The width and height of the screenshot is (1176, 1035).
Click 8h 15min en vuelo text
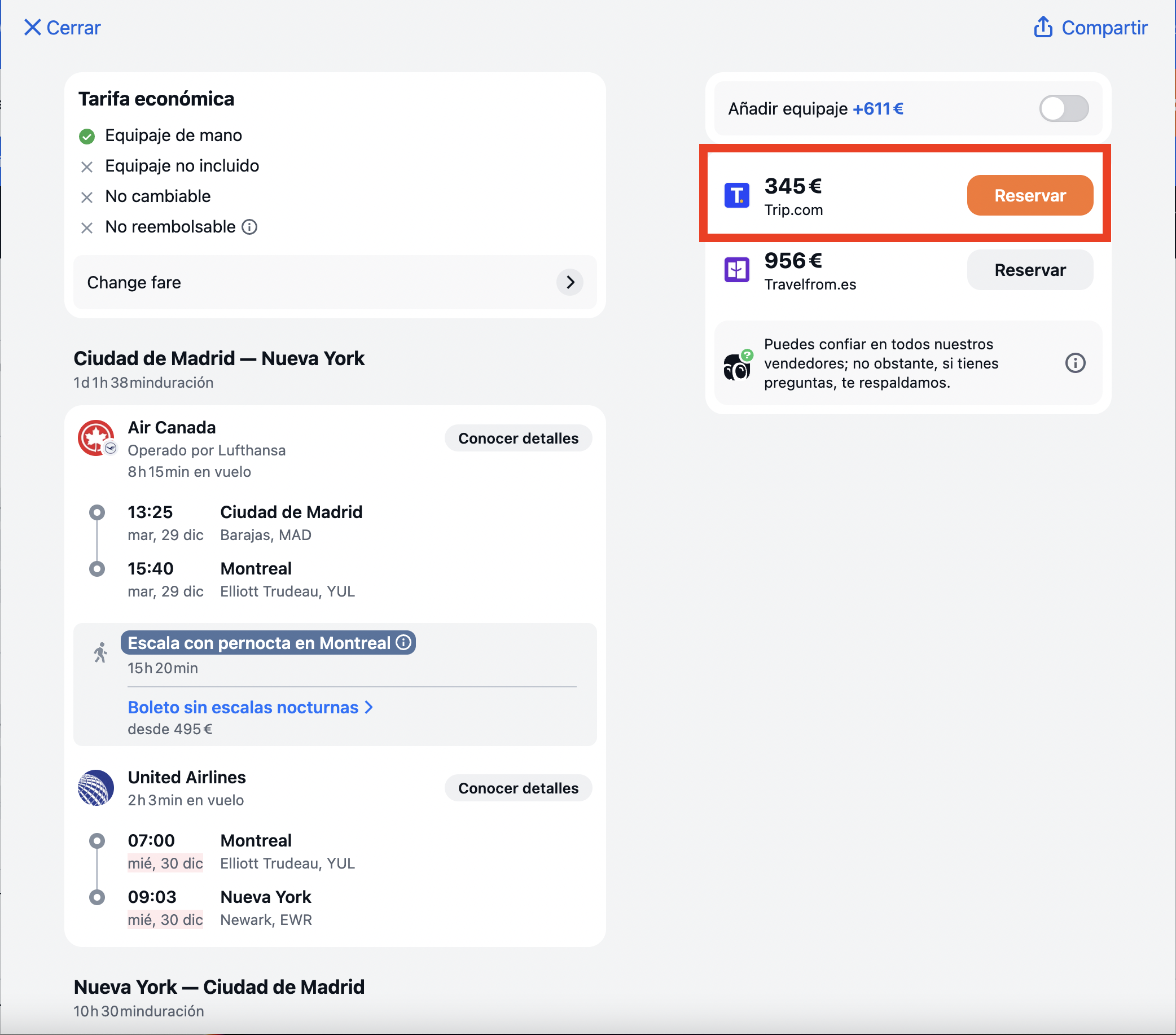(189, 472)
